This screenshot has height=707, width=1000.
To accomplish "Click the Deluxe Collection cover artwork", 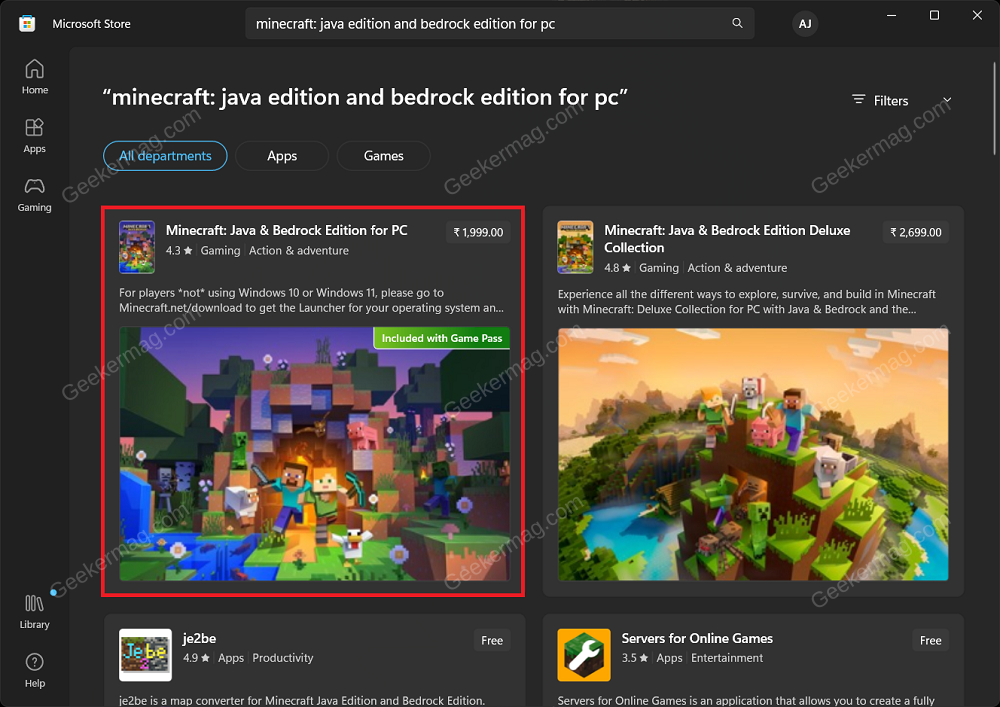I will [753, 454].
